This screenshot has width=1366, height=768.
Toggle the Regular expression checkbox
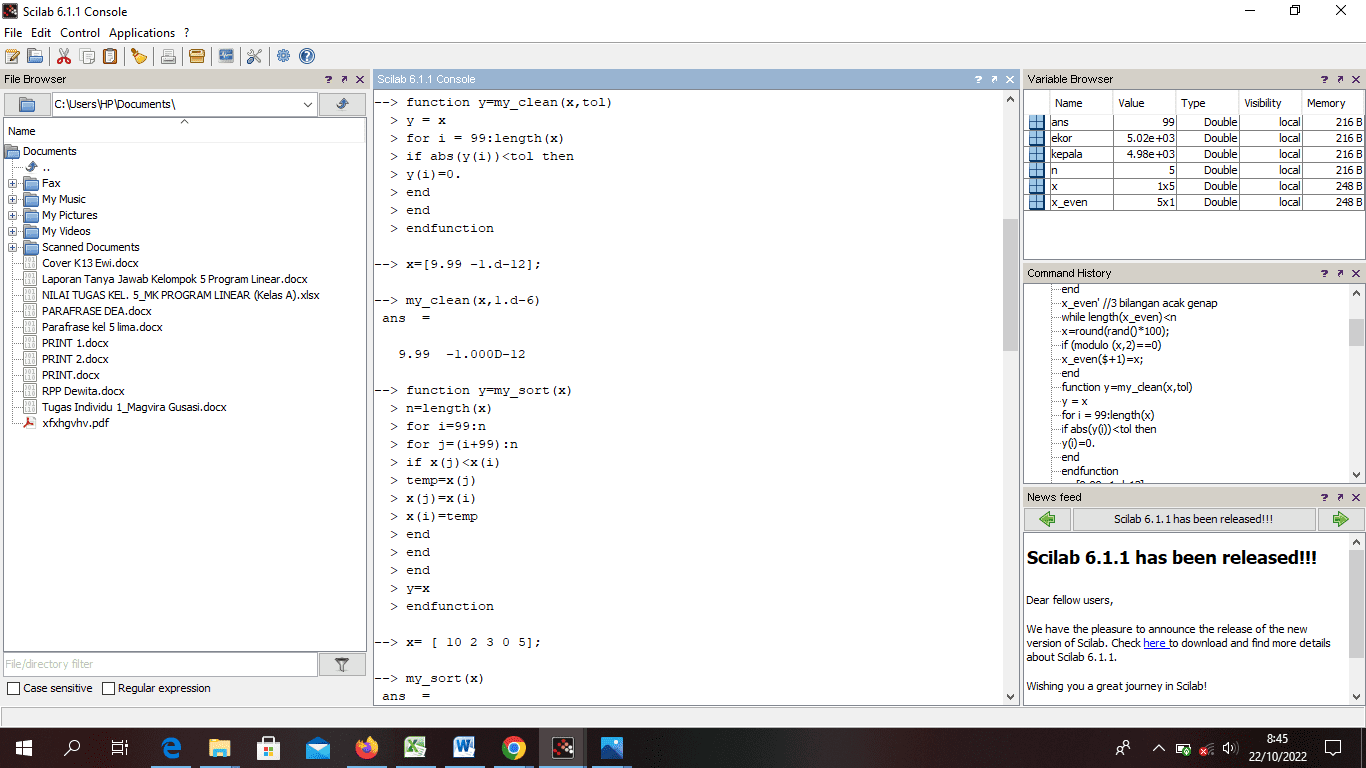(x=108, y=688)
